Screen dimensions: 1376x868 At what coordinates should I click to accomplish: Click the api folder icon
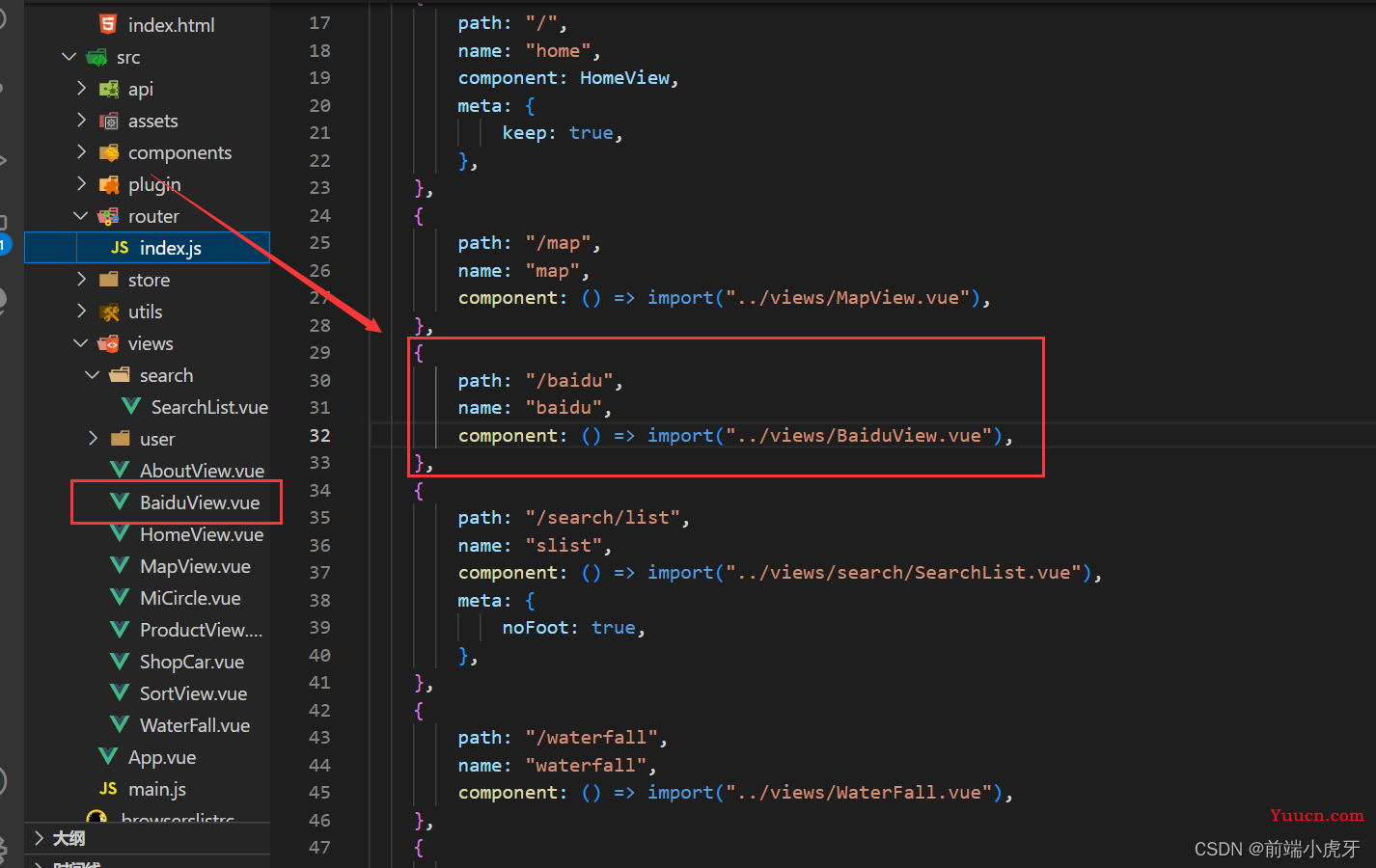109,89
